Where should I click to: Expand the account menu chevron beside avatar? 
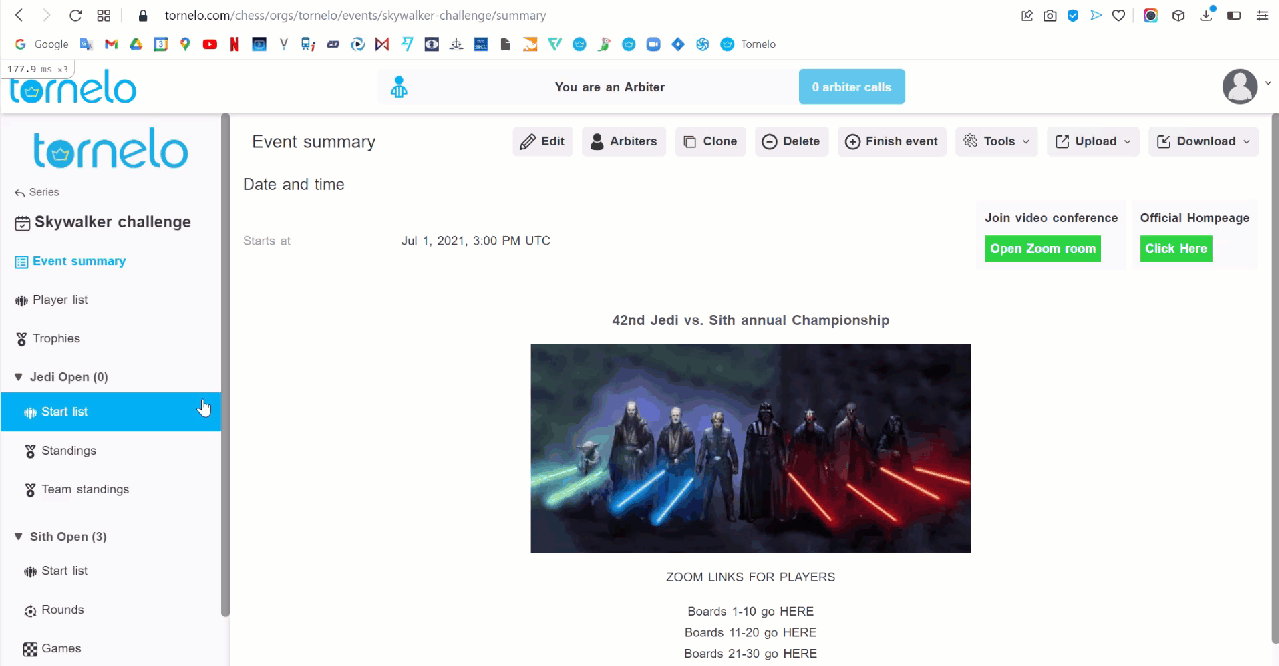click(1268, 84)
